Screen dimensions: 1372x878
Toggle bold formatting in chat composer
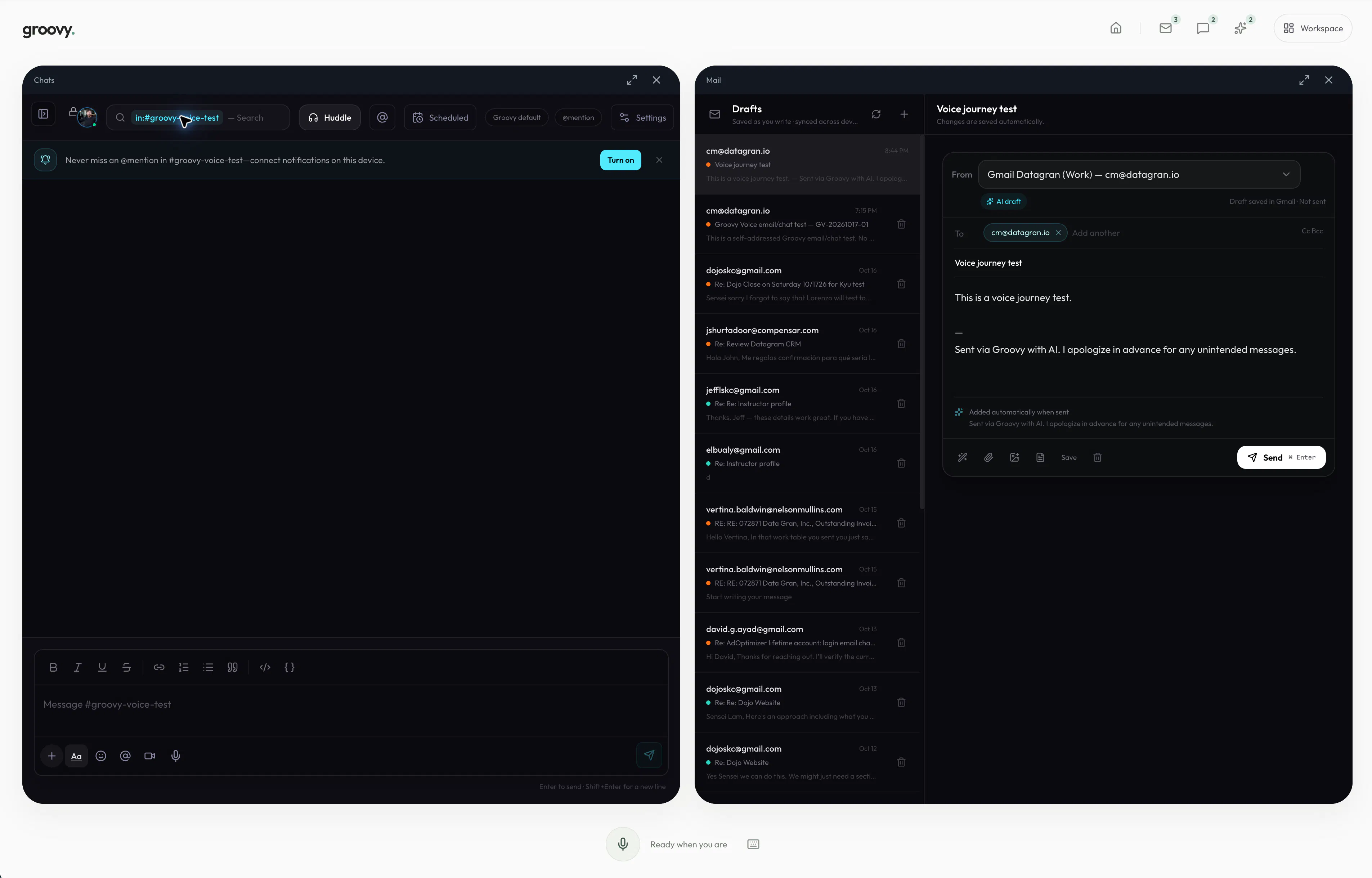53,667
